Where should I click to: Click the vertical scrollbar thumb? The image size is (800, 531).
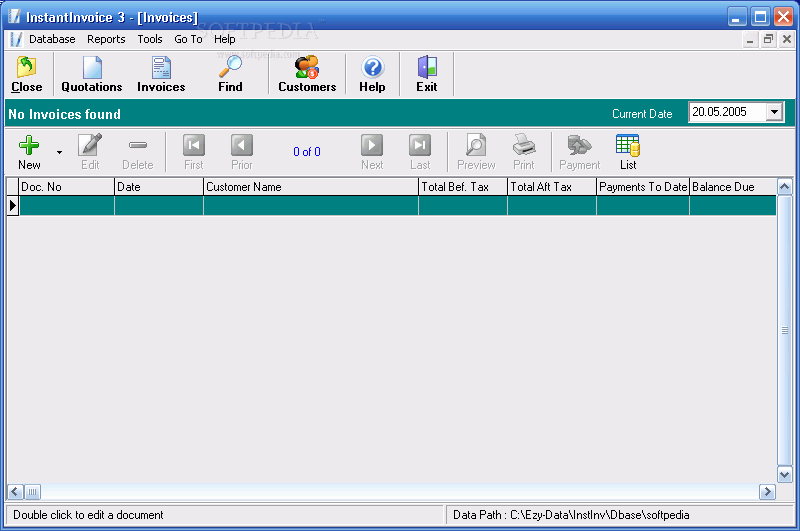click(785, 331)
